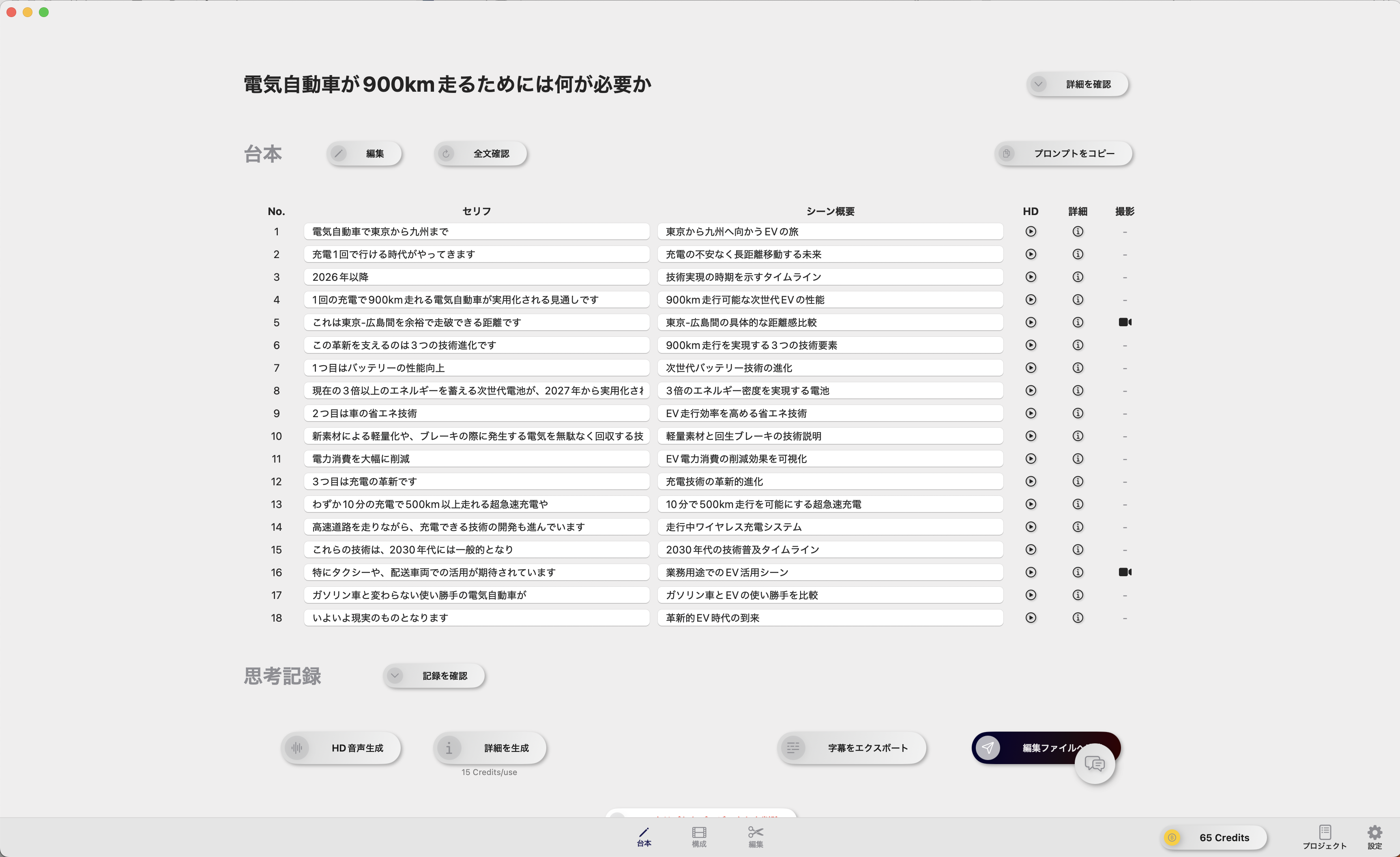This screenshot has width=1400, height=857.
Task: Click the video camera icon in row 5
Action: pyautogui.click(x=1125, y=322)
